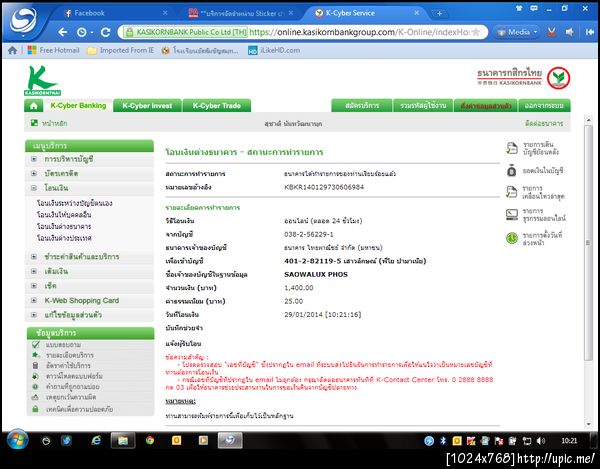Select reference number KBKR140129730606984
Screen dimensions: 600x469
pyautogui.click(x=324, y=187)
